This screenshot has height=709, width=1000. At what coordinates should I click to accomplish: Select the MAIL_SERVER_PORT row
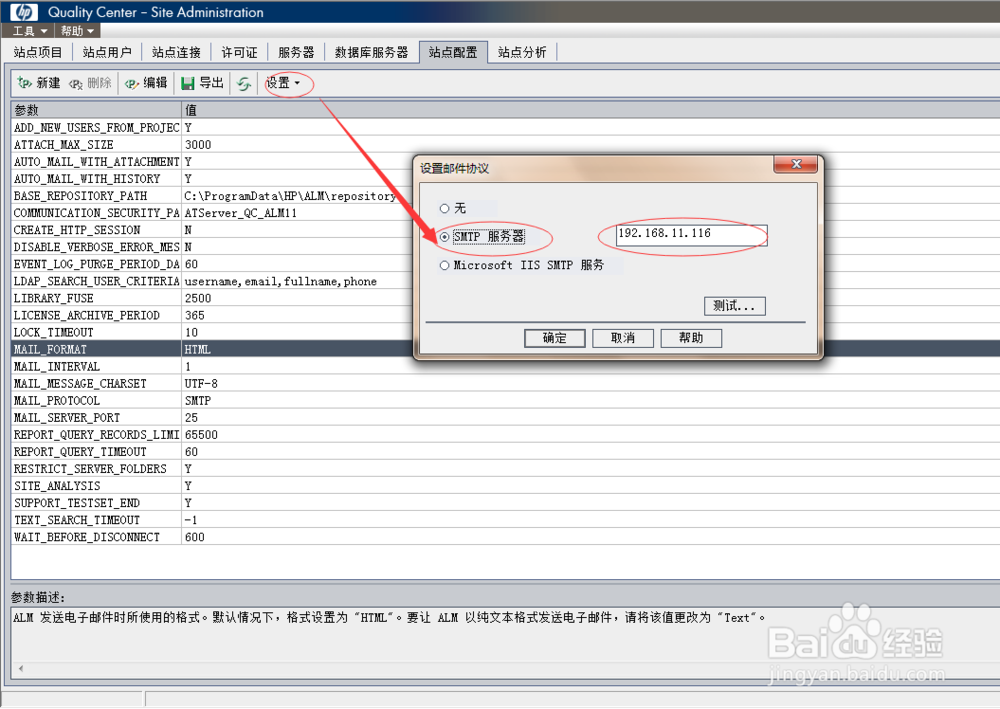pyautogui.click(x=505, y=418)
